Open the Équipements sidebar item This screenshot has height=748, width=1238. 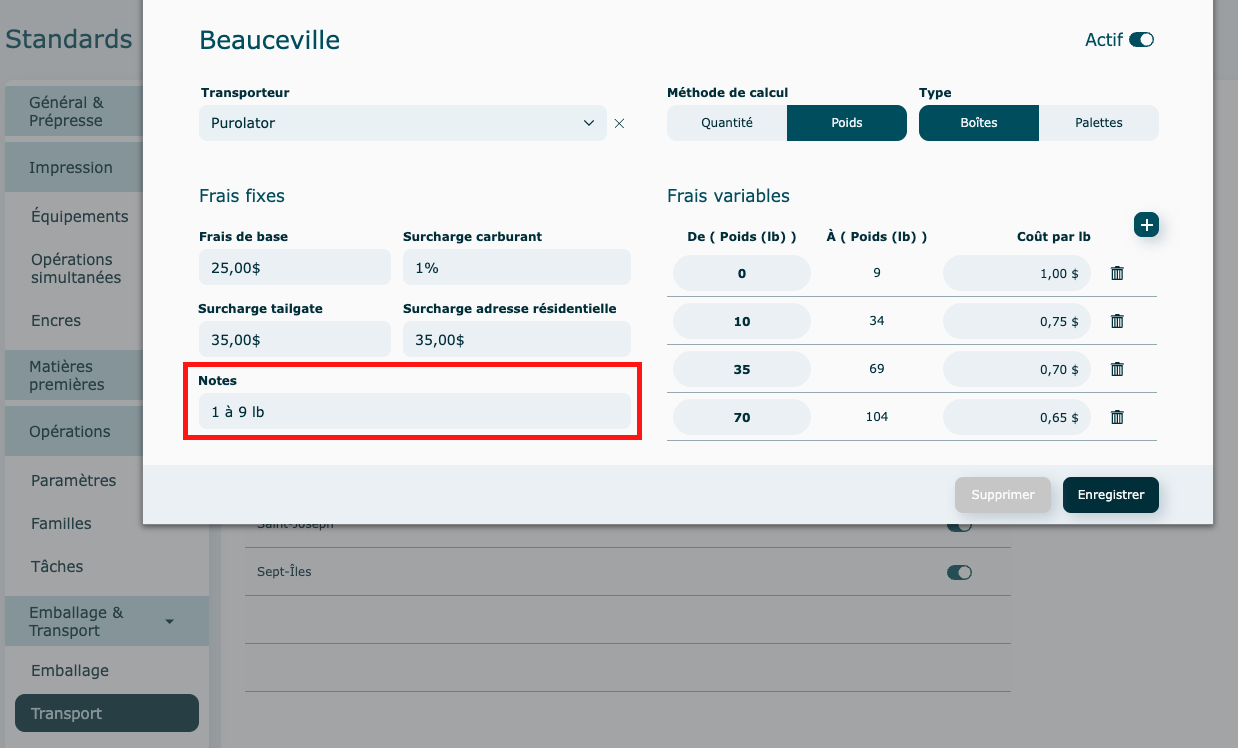click(80, 216)
